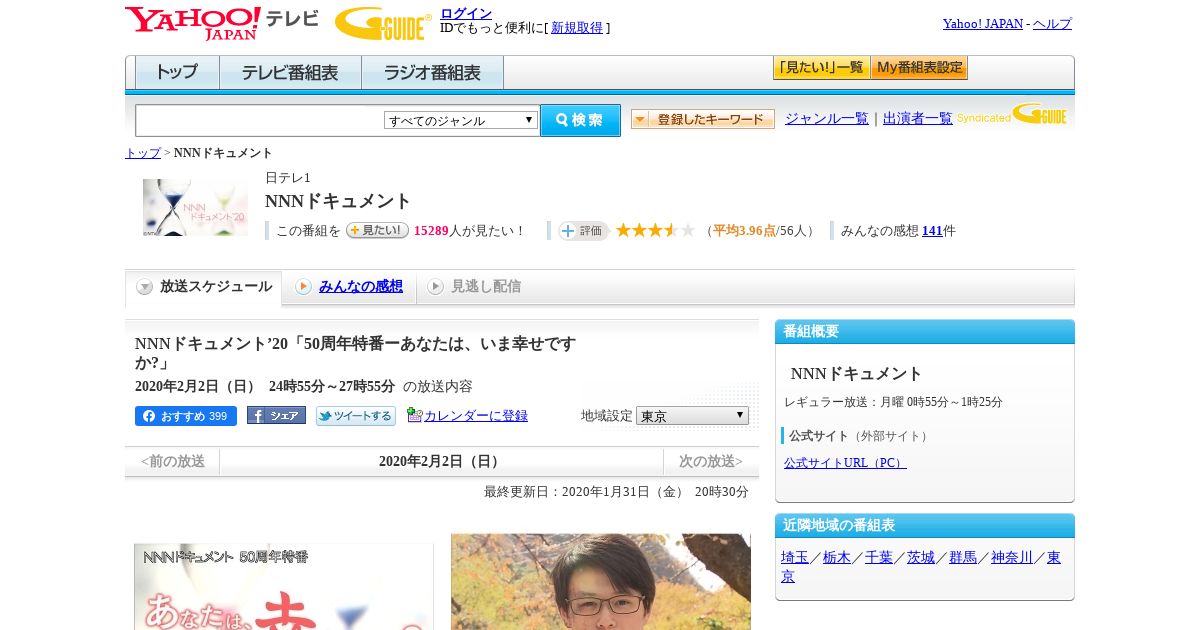1200x630 pixels.
Task: Open the 地域設定 東京 region dropdown
Action: coord(692,415)
